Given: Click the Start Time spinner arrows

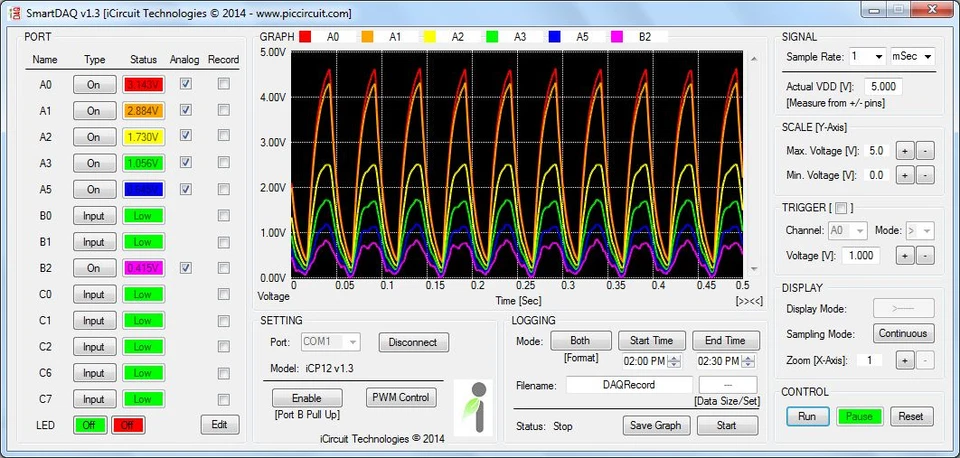Looking at the screenshot, I should [x=674, y=361].
